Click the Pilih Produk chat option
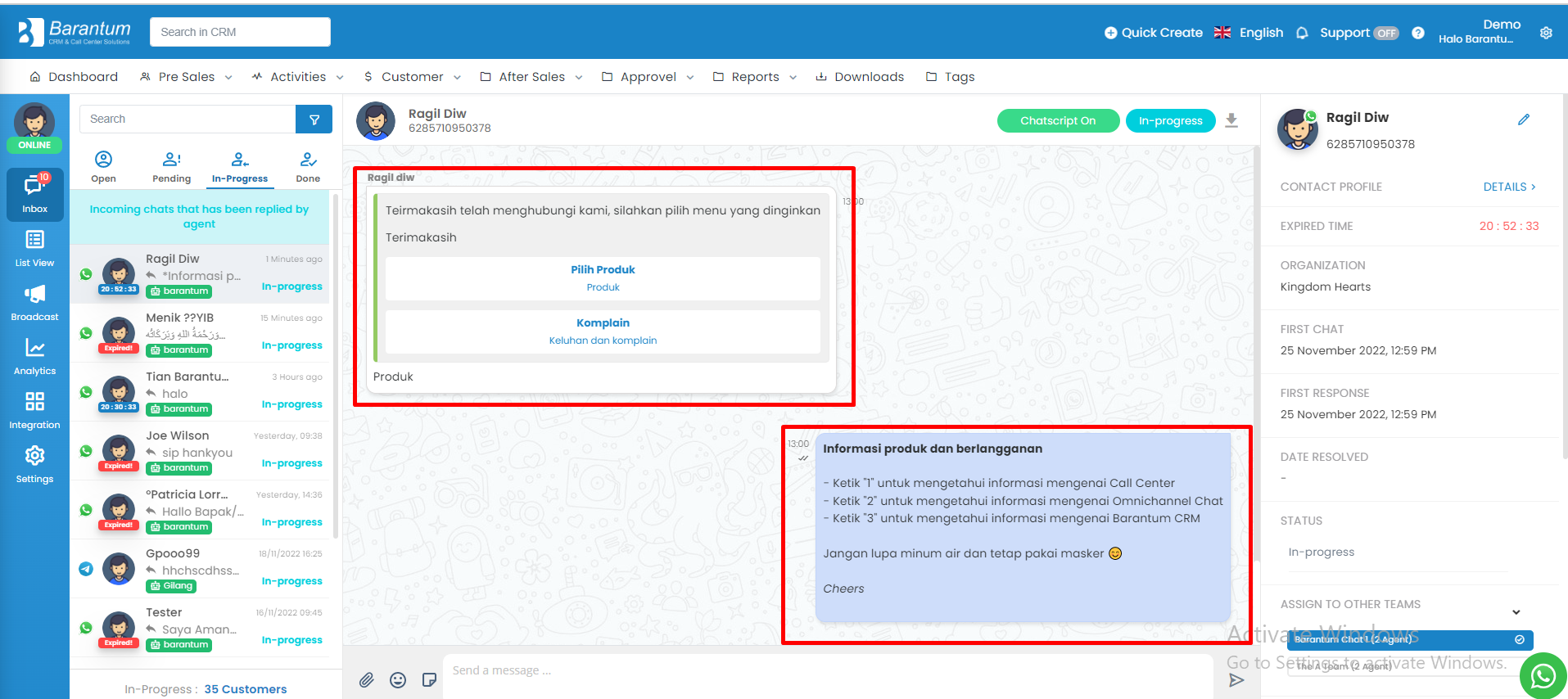The image size is (1568, 699). tap(603, 278)
